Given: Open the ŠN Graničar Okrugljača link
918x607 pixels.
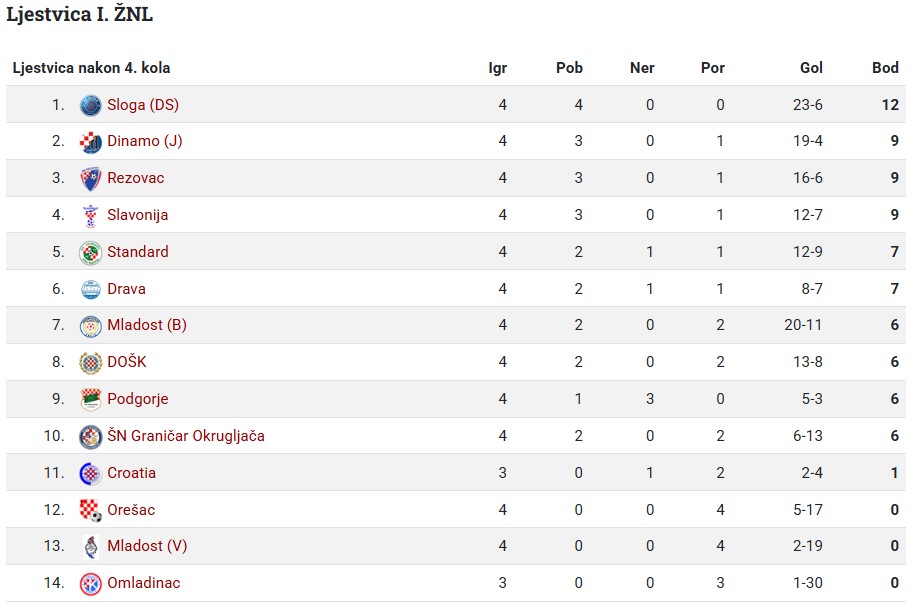Looking at the screenshot, I should coord(186,435).
